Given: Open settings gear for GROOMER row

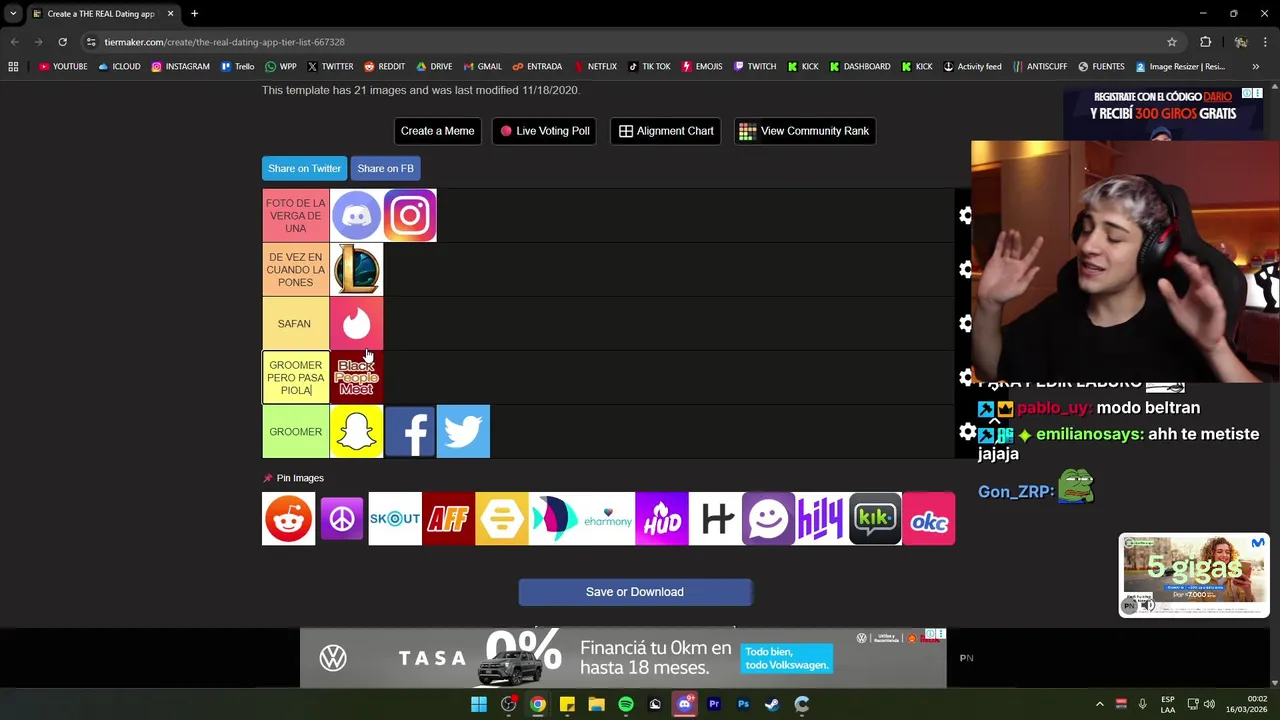Looking at the screenshot, I should (x=966, y=432).
